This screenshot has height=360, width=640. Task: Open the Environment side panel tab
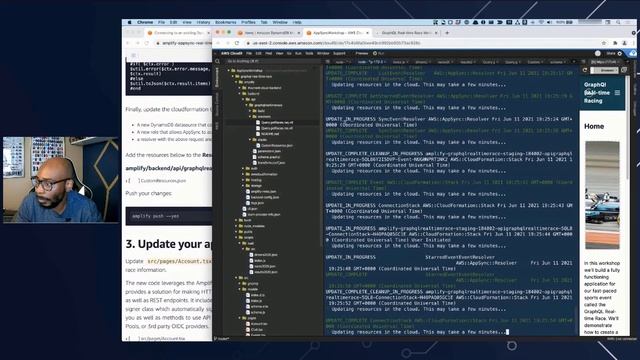(217, 78)
